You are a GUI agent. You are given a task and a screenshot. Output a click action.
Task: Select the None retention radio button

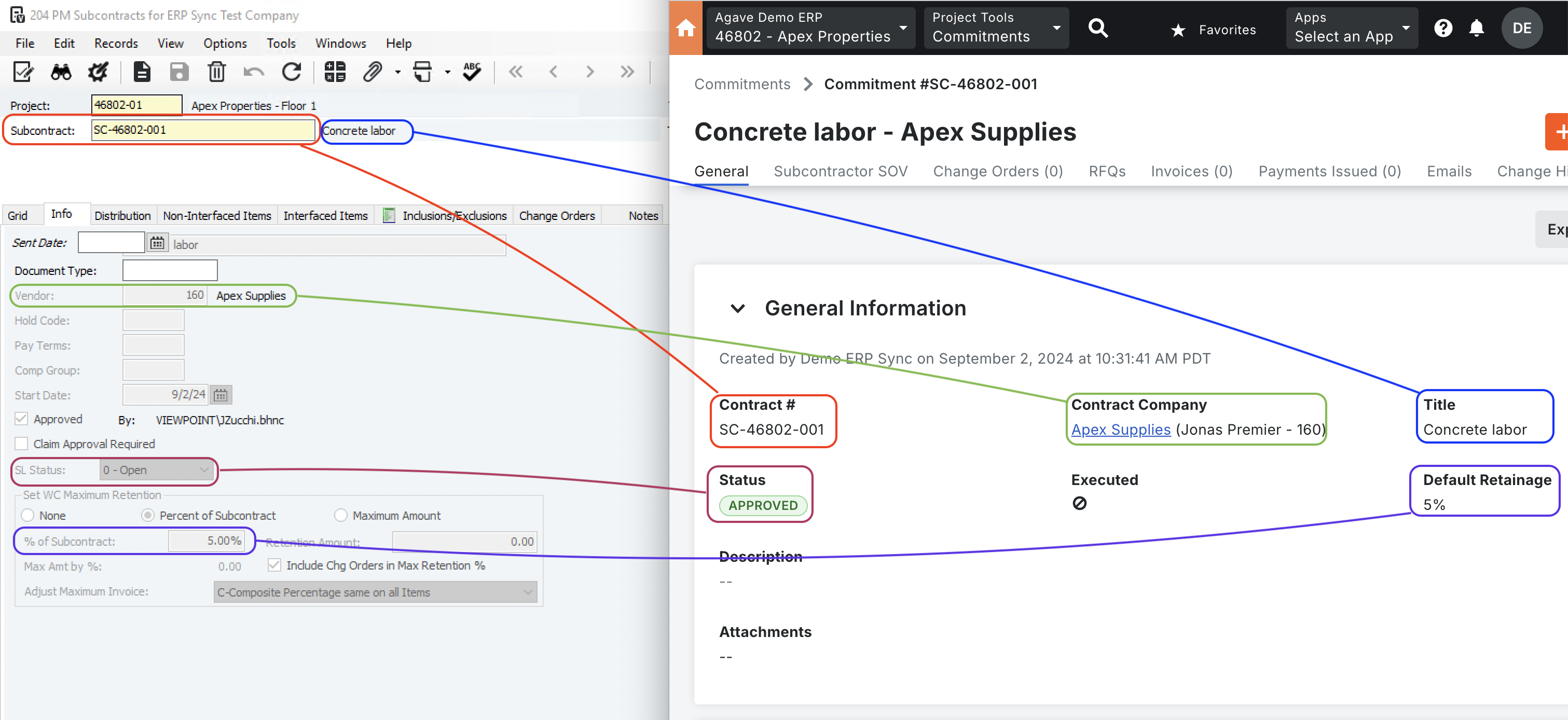pyautogui.click(x=27, y=516)
